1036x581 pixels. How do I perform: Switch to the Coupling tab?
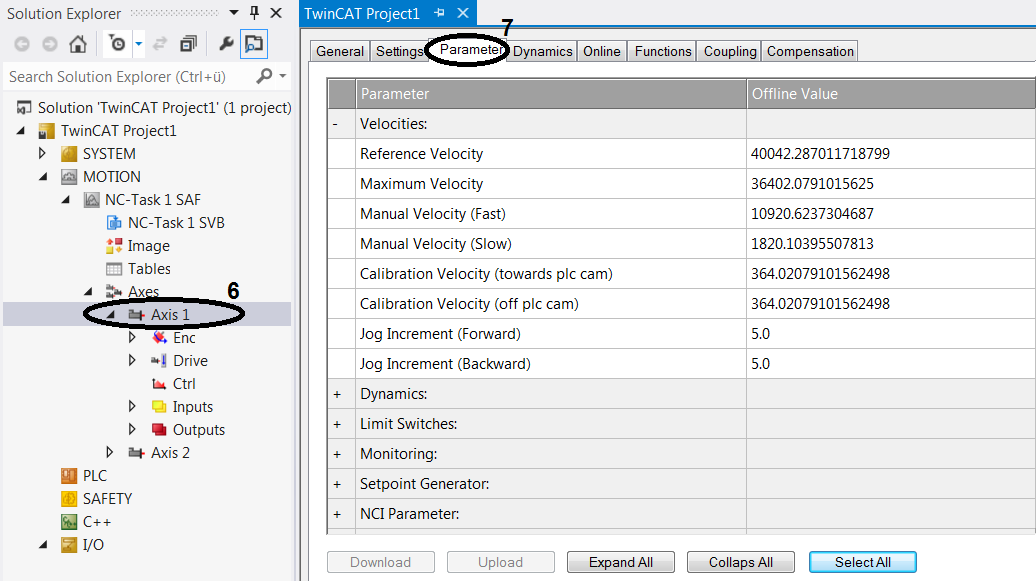(x=729, y=52)
